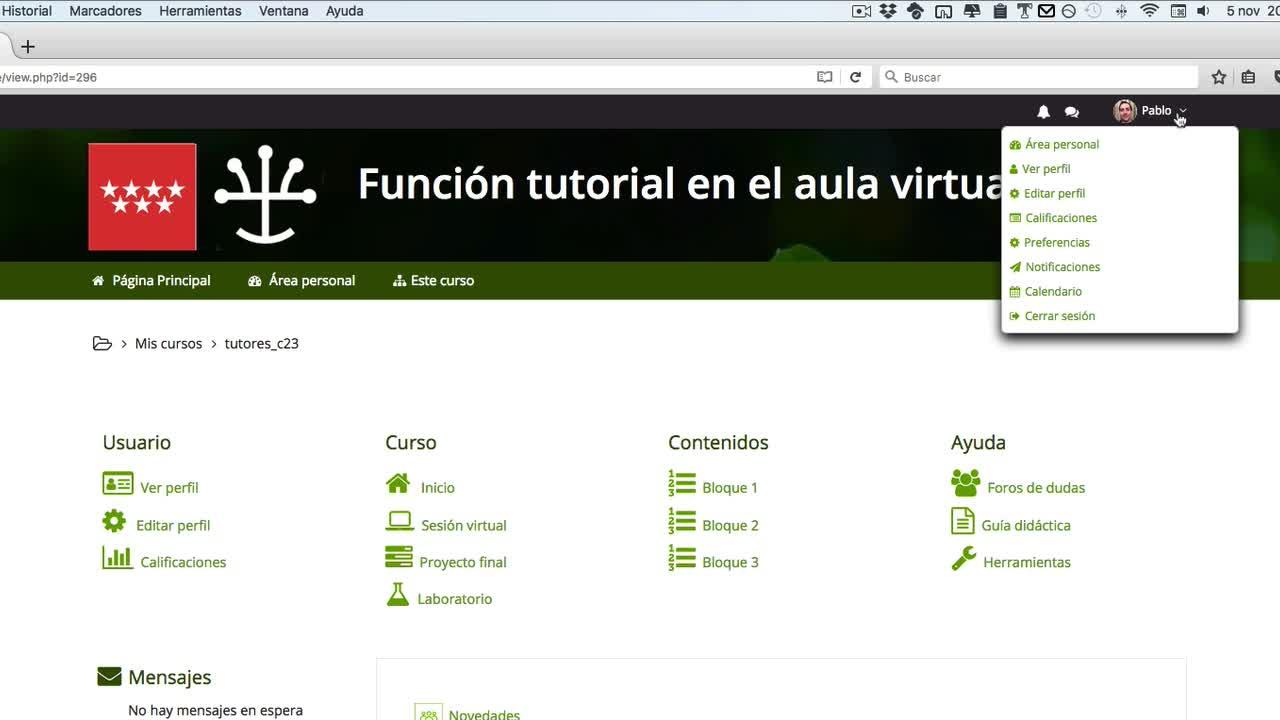Open the notifications bell icon
This screenshot has width=1280, height=720.
(x=1043, y=112)
